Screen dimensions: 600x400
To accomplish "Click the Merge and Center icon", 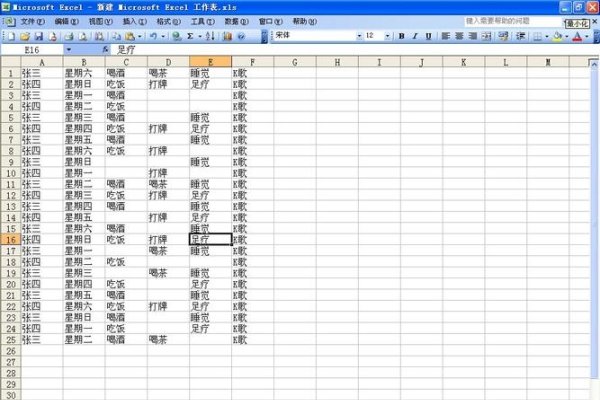I will (x=486, y=36).
